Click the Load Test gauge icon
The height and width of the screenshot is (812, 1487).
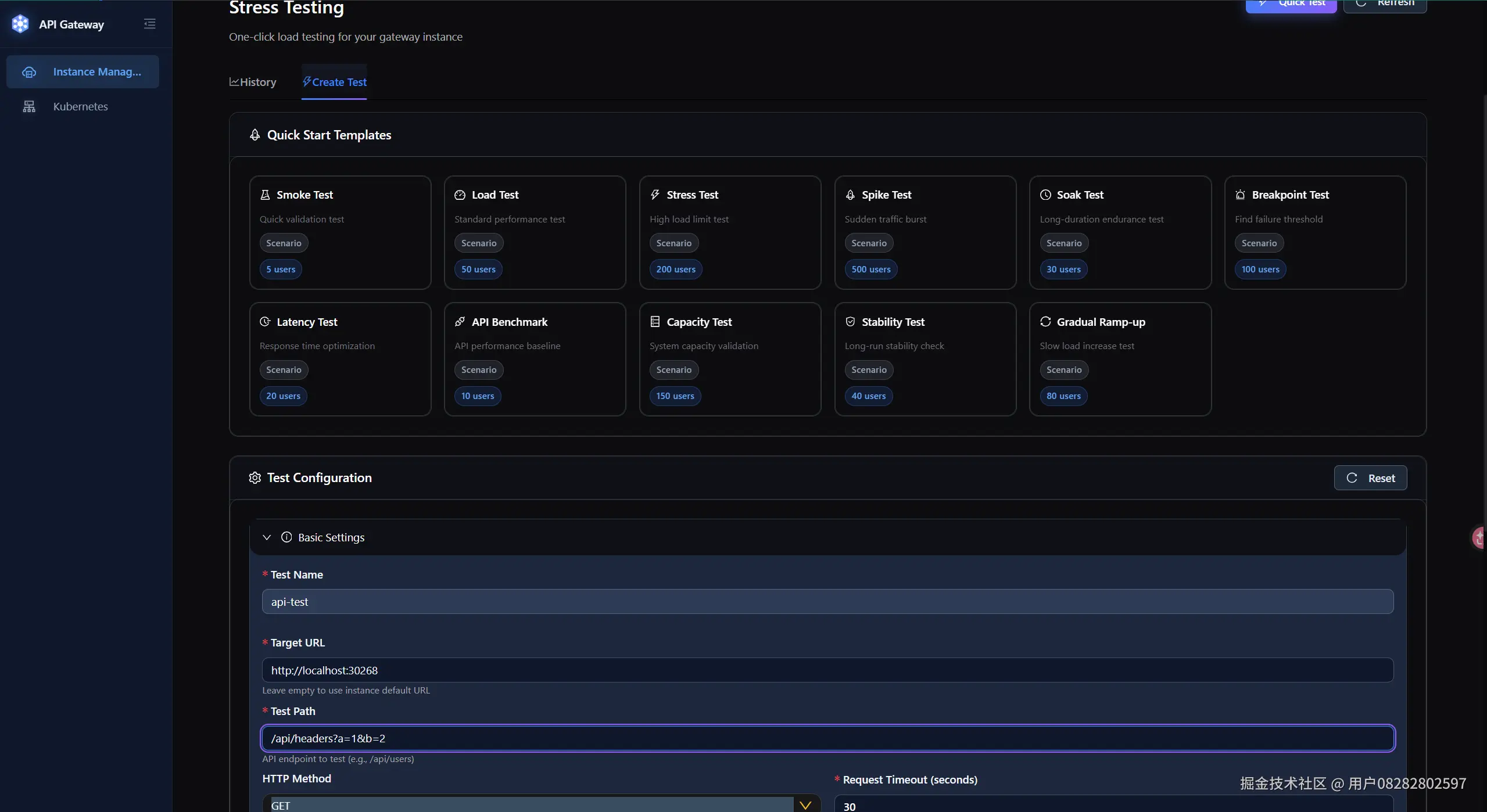pos(460,195)
